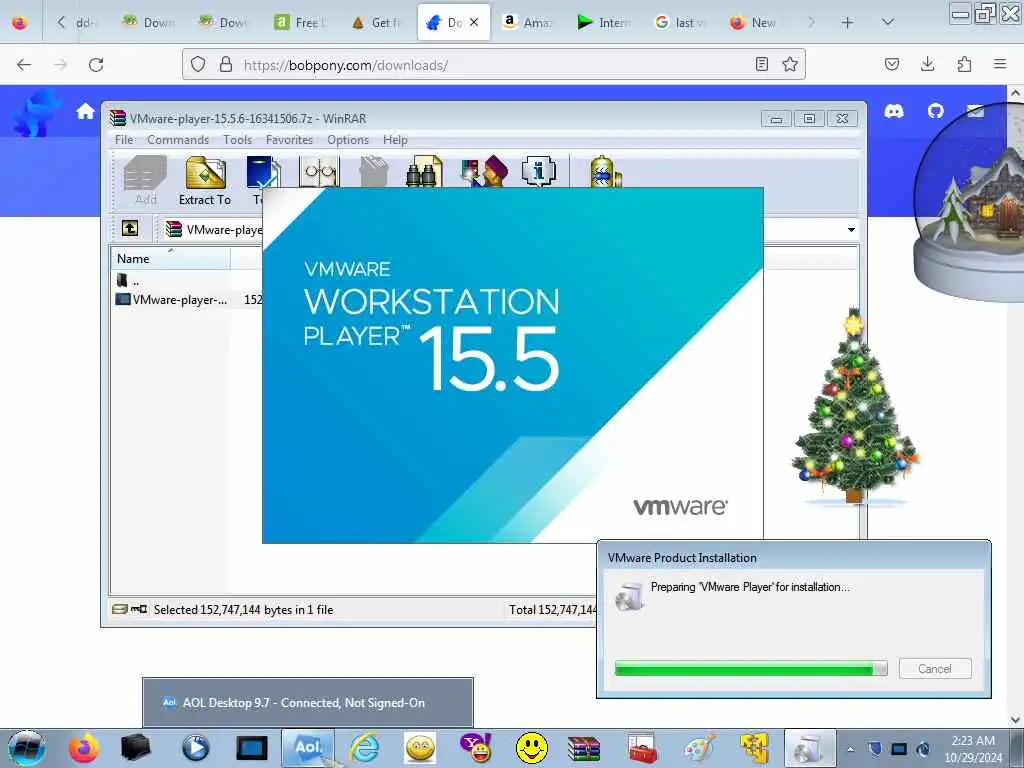Viewport: 1024px width, 768px height.
Task: Open the File menu in WinRAR
Action: tap(123, 140)
